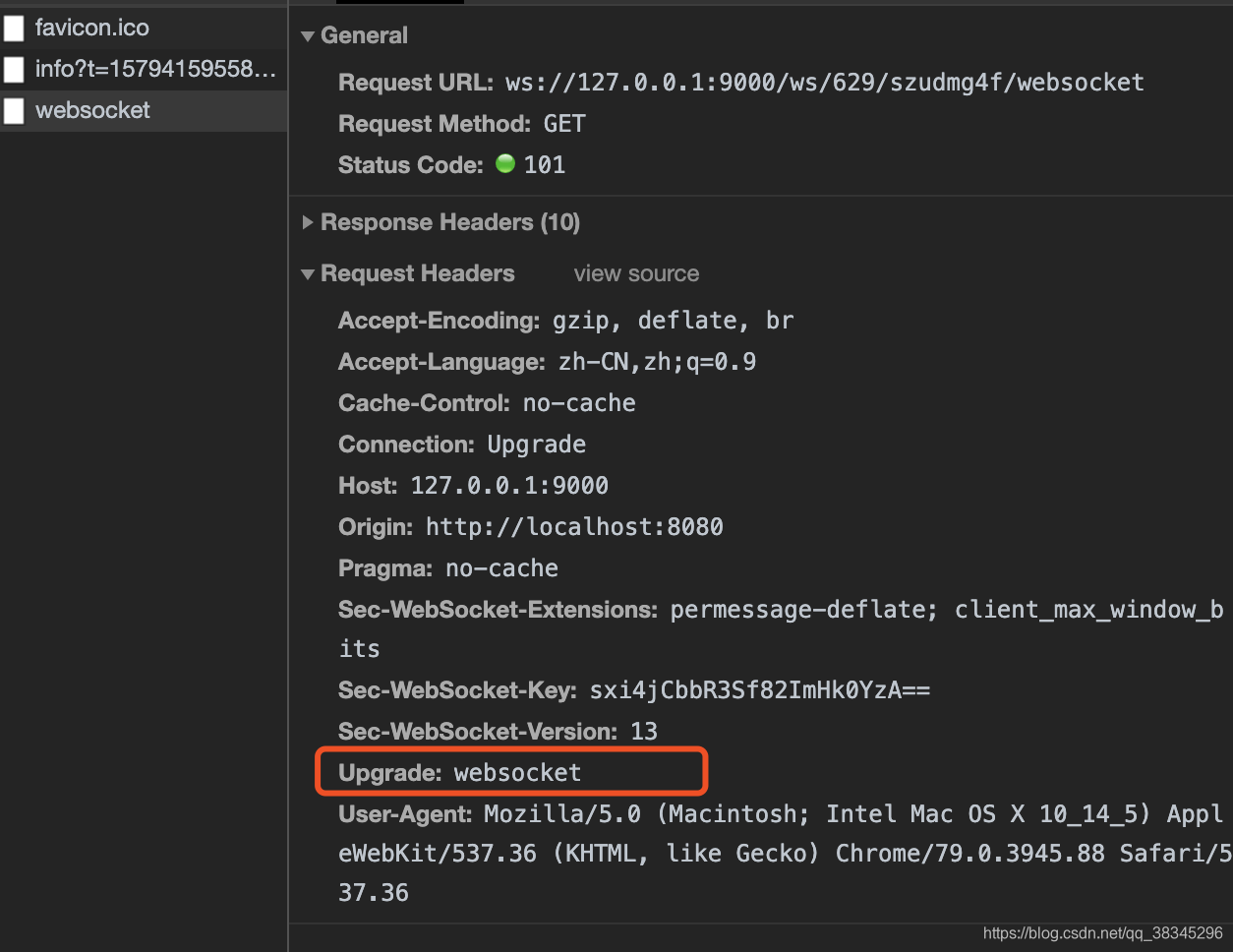The image size is (1233, 952).
Task: Click the Connection: Upgrade header line
Action: click(x=462, y=445)
